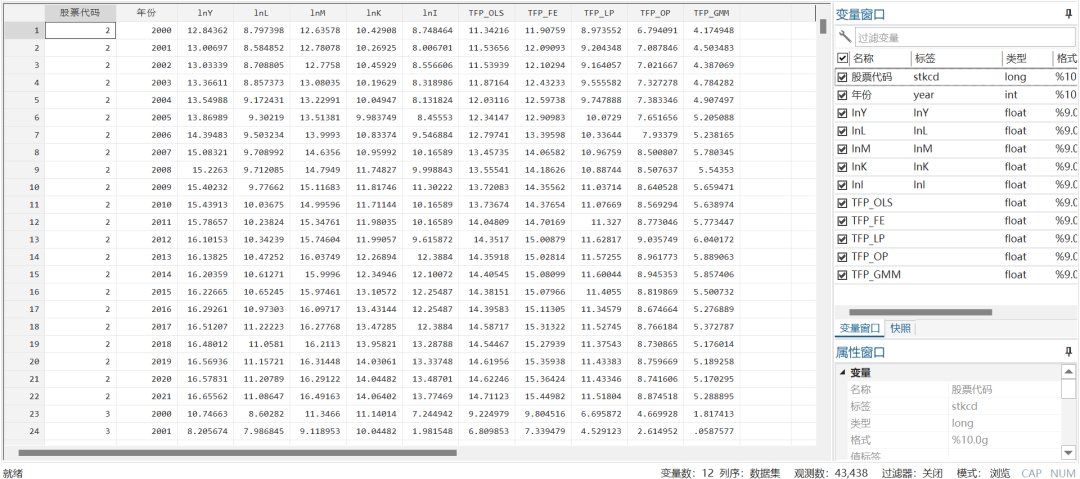Click the data grid horizontal scrollbar thumb
Viewport: 1080px width, 479px height.
click(238, 453)
